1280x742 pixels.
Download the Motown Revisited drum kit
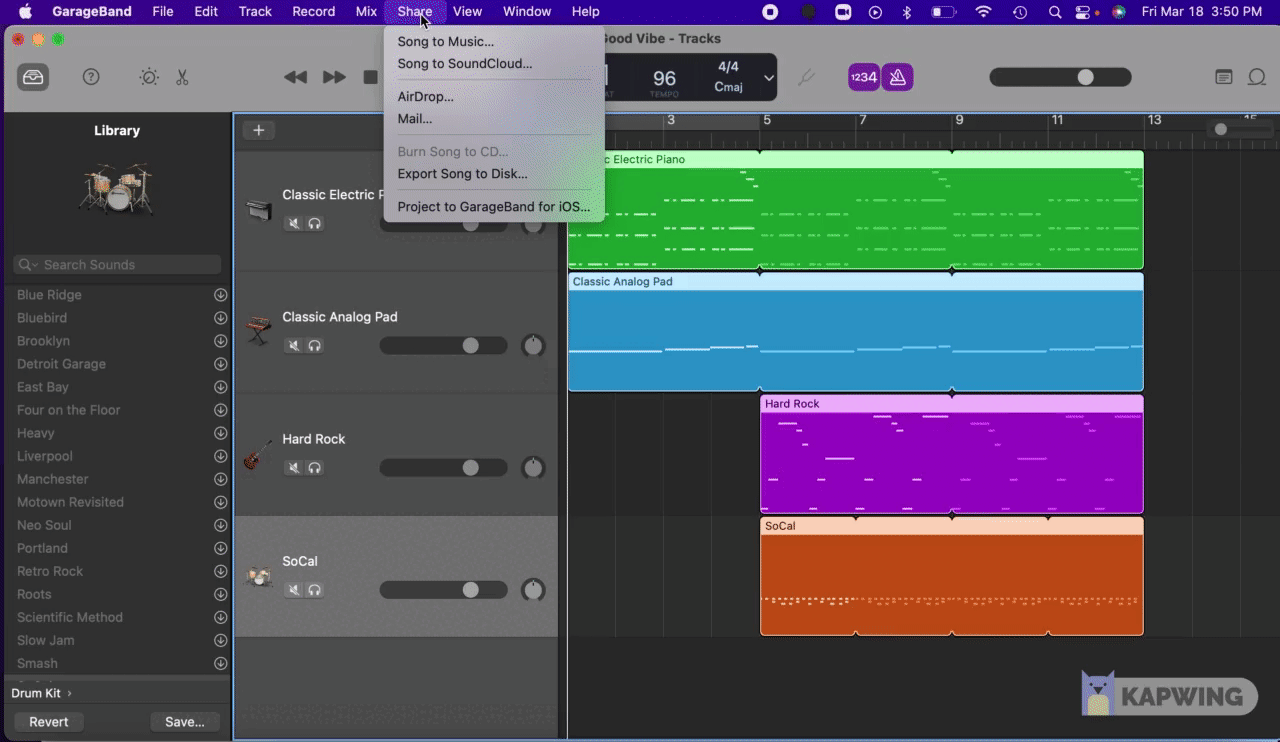(x=220, y=502)
